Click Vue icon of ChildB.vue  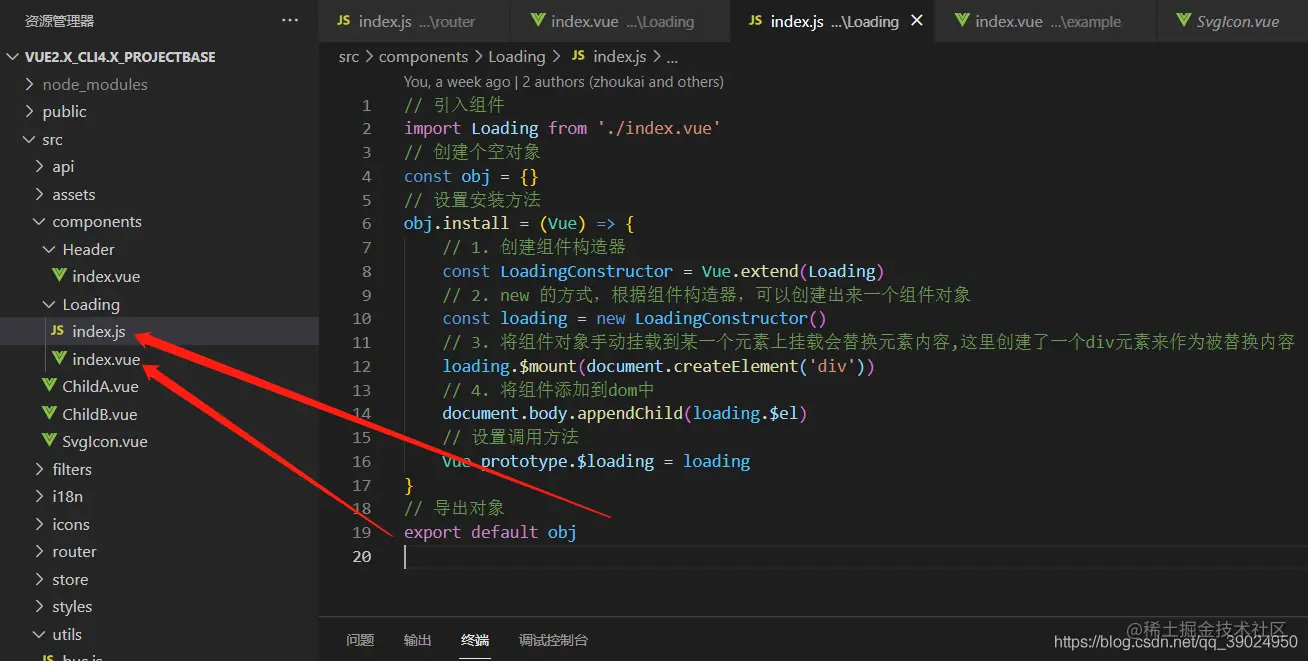50,414
